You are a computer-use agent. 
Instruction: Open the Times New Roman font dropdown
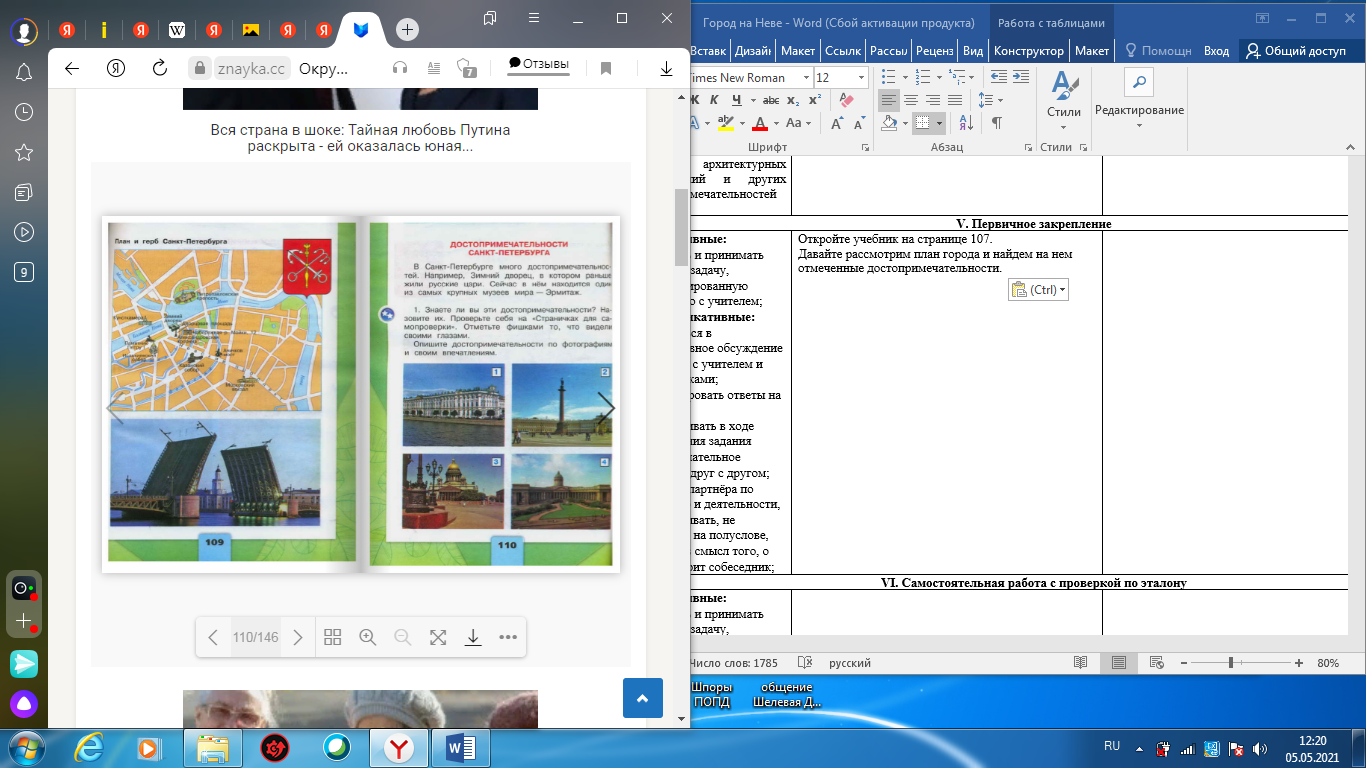pyautogui.click(x=804, y=78)
